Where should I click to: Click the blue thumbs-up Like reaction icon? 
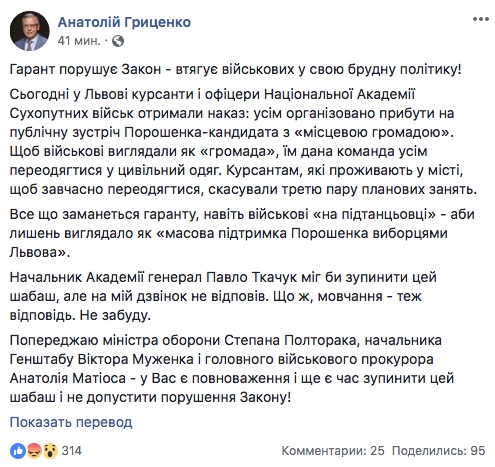click(18, 451)
